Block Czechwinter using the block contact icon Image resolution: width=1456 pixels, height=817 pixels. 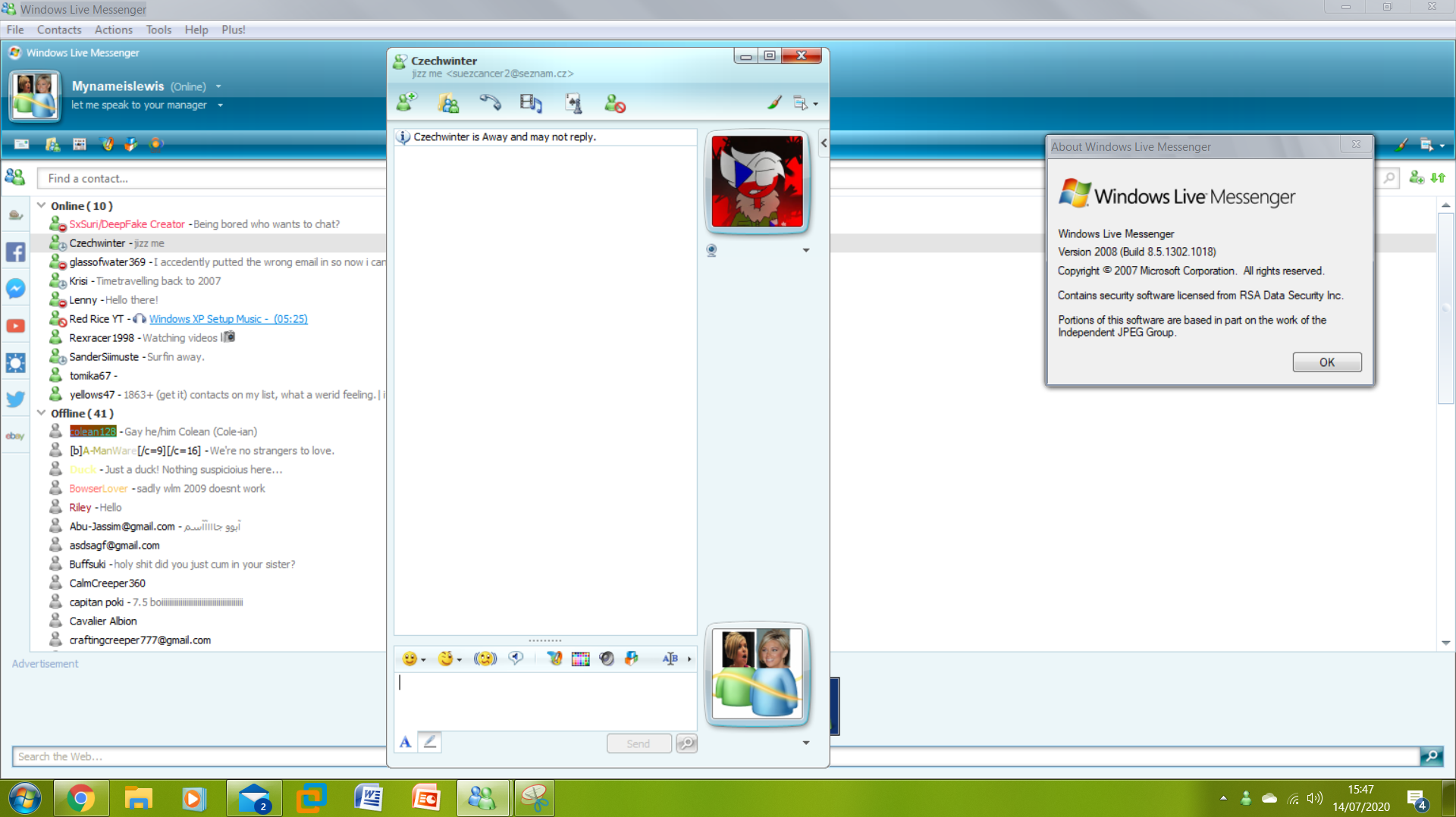615,102
